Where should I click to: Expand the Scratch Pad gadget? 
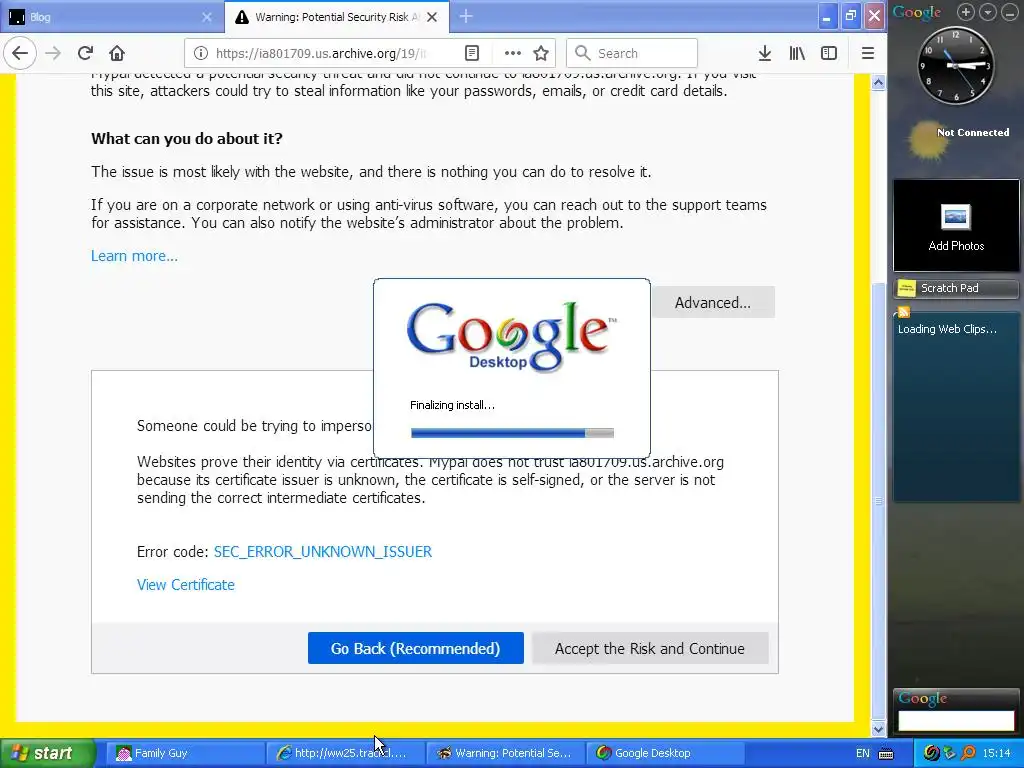955,288
